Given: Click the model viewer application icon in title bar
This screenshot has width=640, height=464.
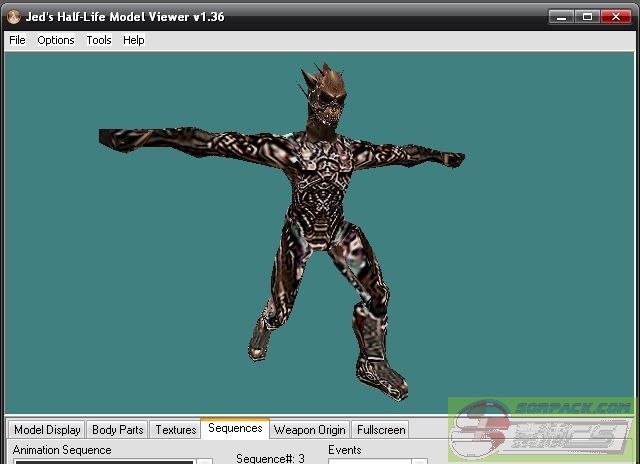Looking at the screenshot, I should click(13, 17).
